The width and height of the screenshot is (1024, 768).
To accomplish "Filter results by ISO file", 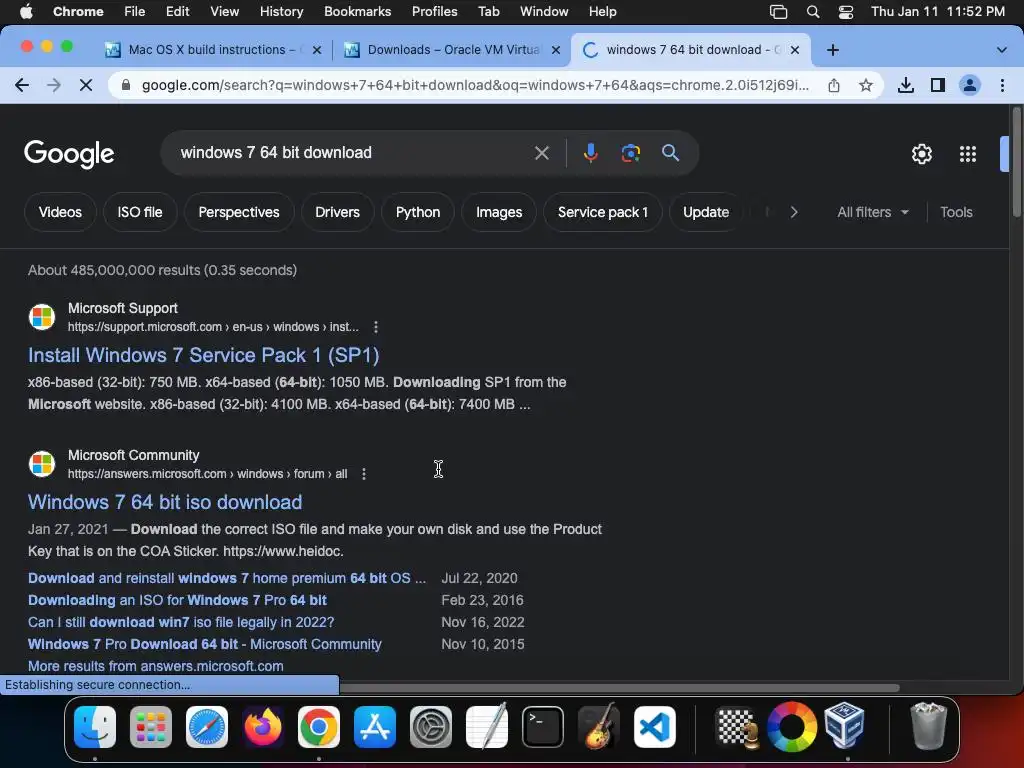I will click(140, 212).
